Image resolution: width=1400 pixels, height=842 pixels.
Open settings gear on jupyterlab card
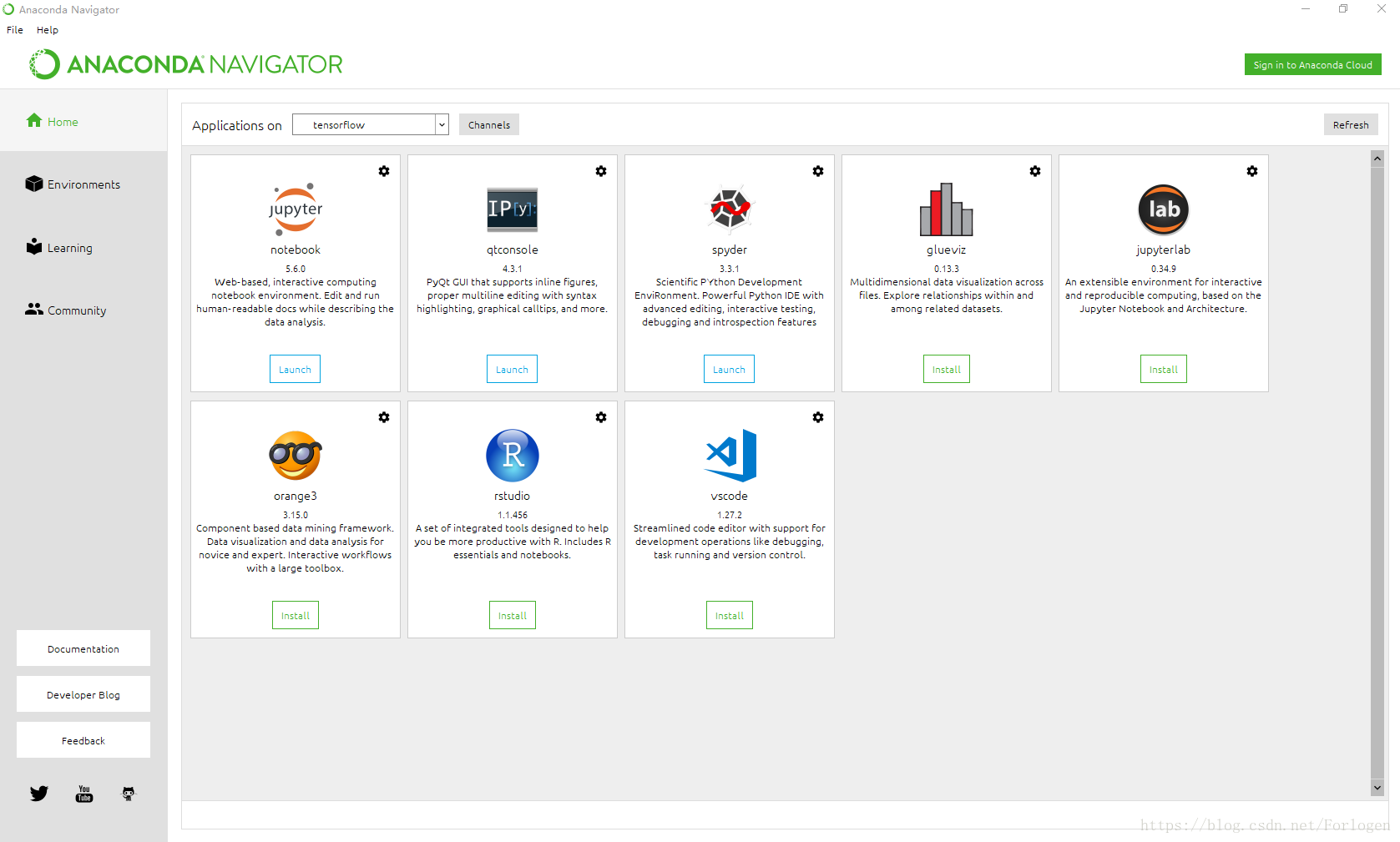(x=1252, y=171)
